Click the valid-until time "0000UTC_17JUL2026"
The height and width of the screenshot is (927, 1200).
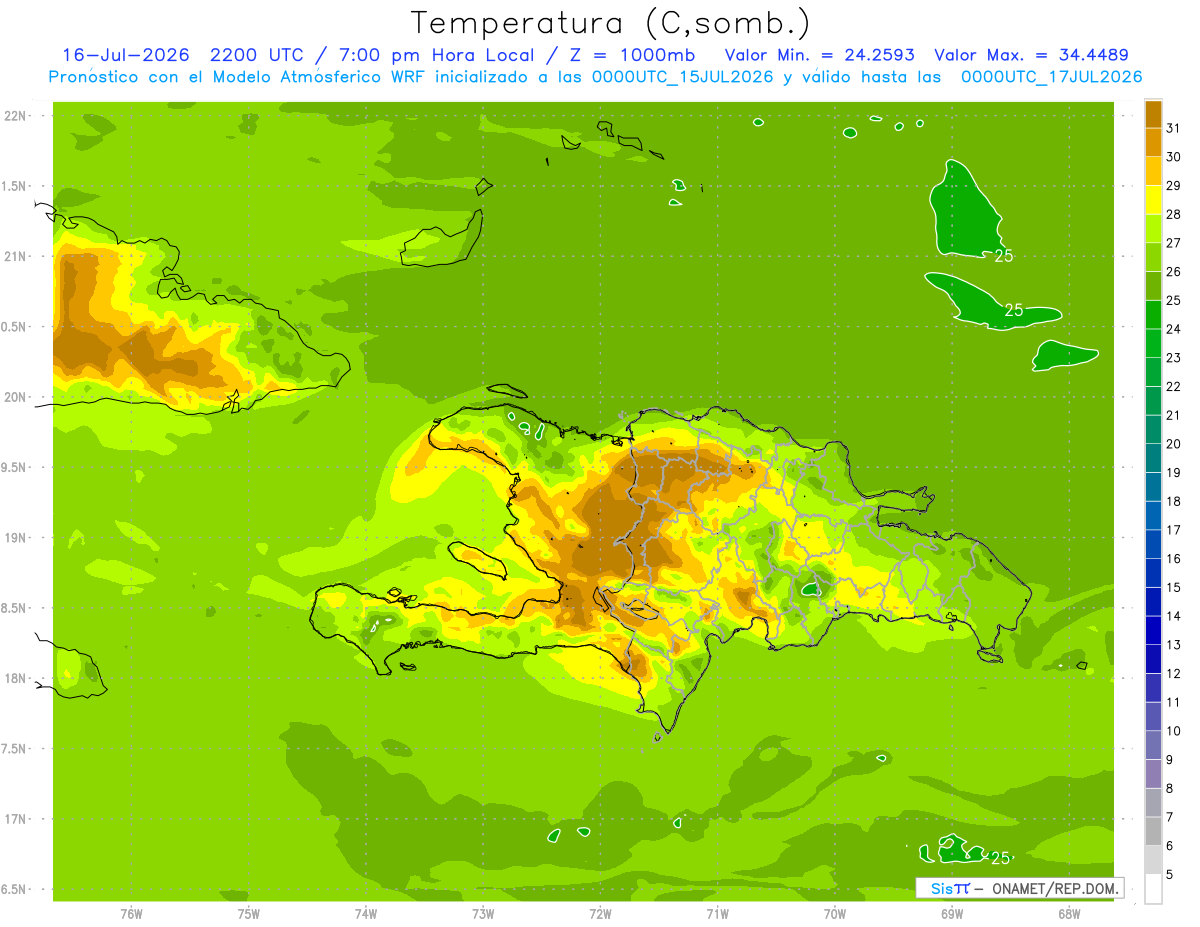pyautogui.click(x=1051, y=77)
